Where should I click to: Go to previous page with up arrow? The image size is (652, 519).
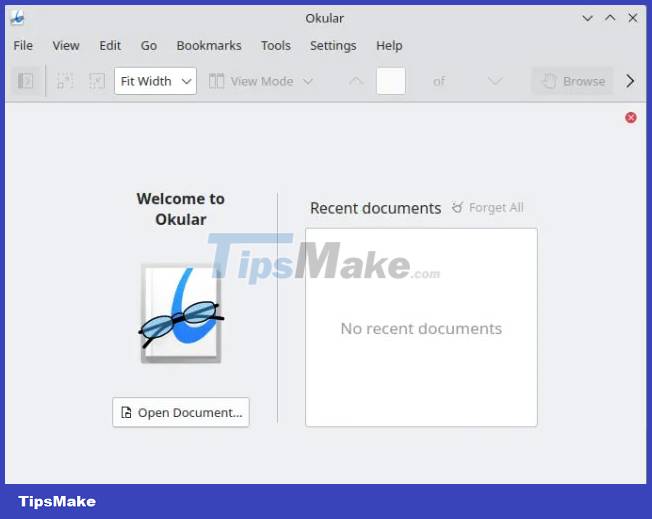click(356, 81)
